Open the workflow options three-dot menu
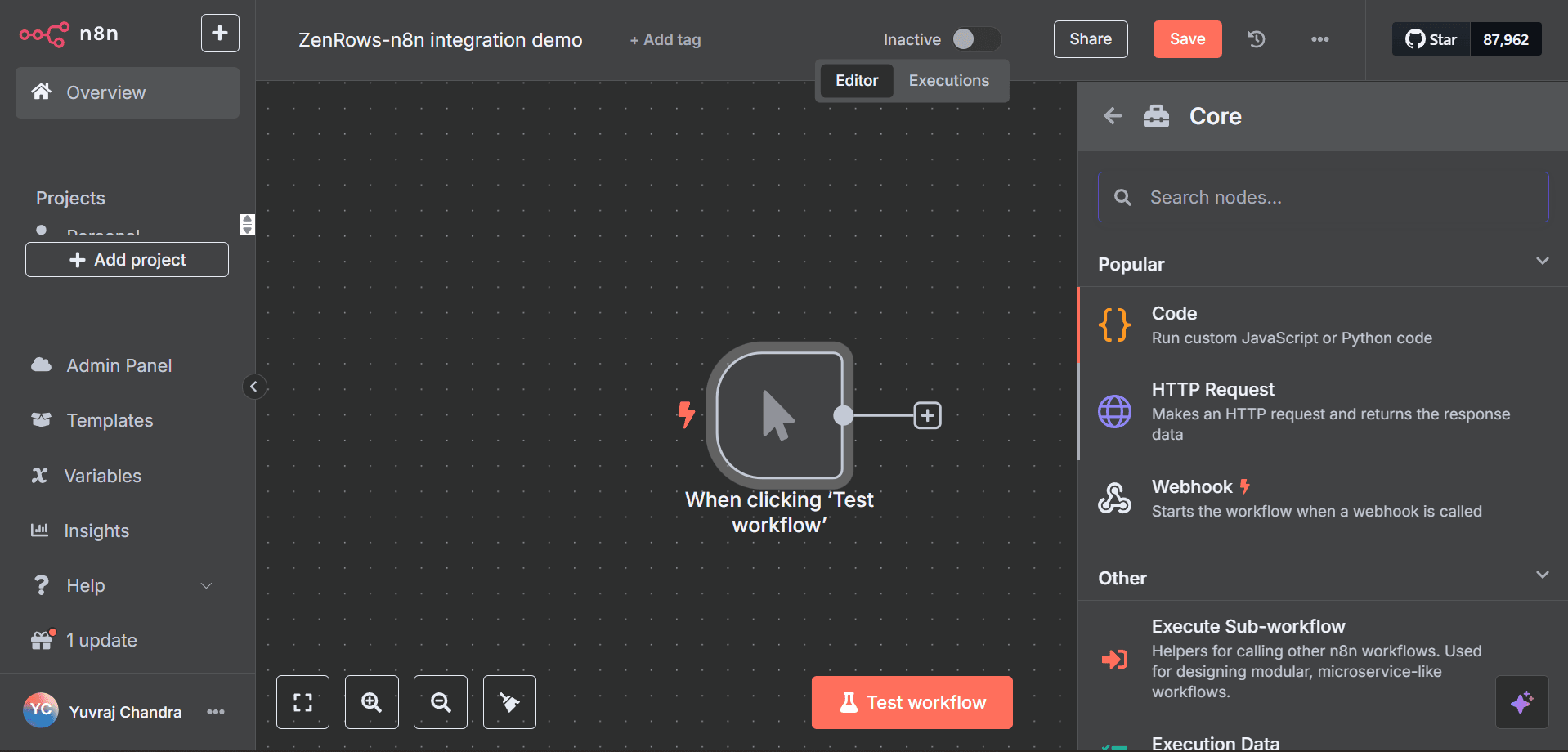The height and width of the screenshot is (752, 1568). [x=1320, y=39]
